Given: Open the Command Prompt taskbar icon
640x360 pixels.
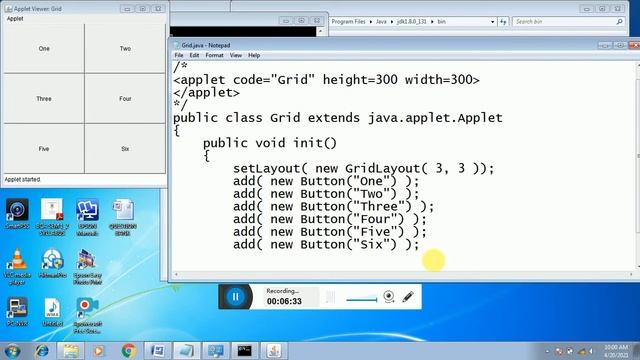Looking at the screenshot, I should [245, 351].
